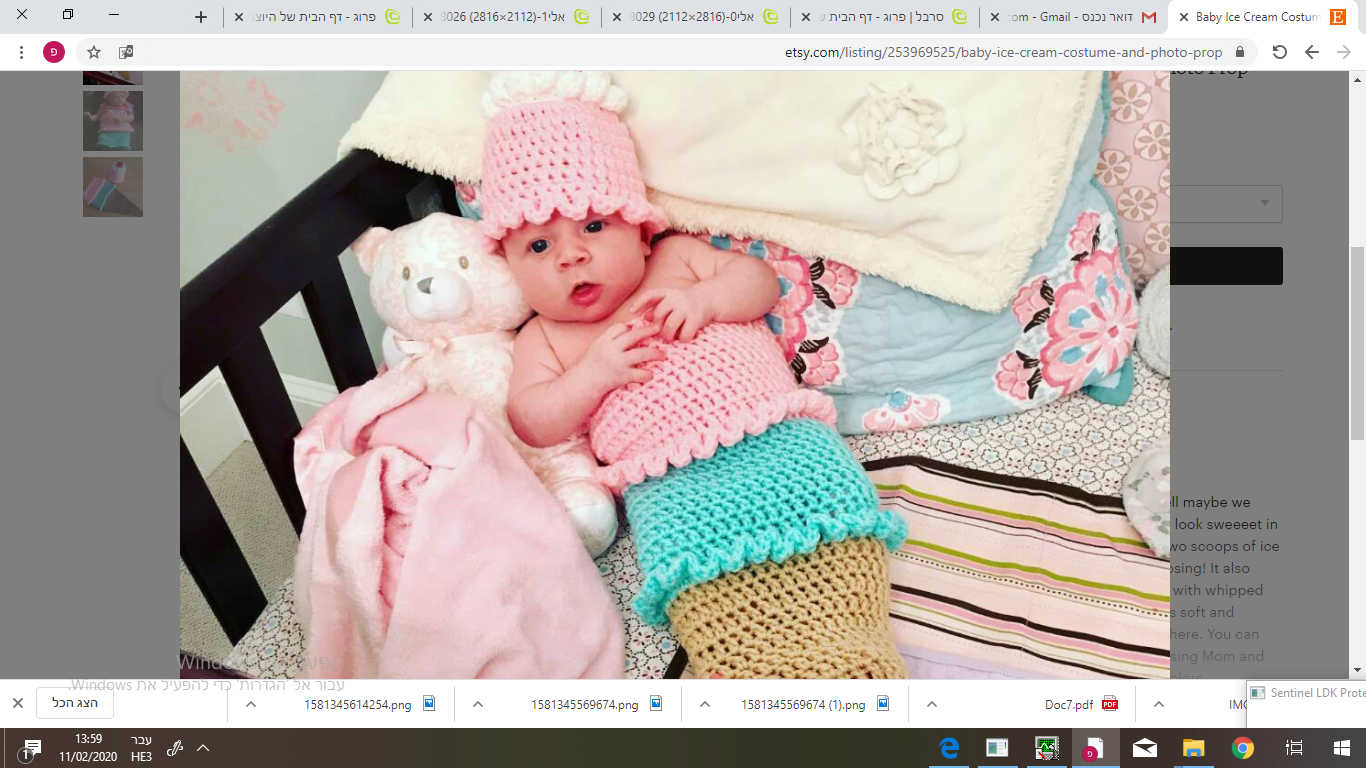This screenshot has height=768, width=1366.
Task: Expand options for 1581345614254.png download
Action: pos(251,704)
